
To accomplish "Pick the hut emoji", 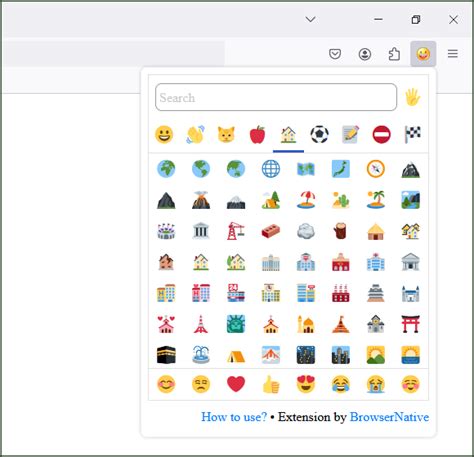I will [x=376, y=231].
